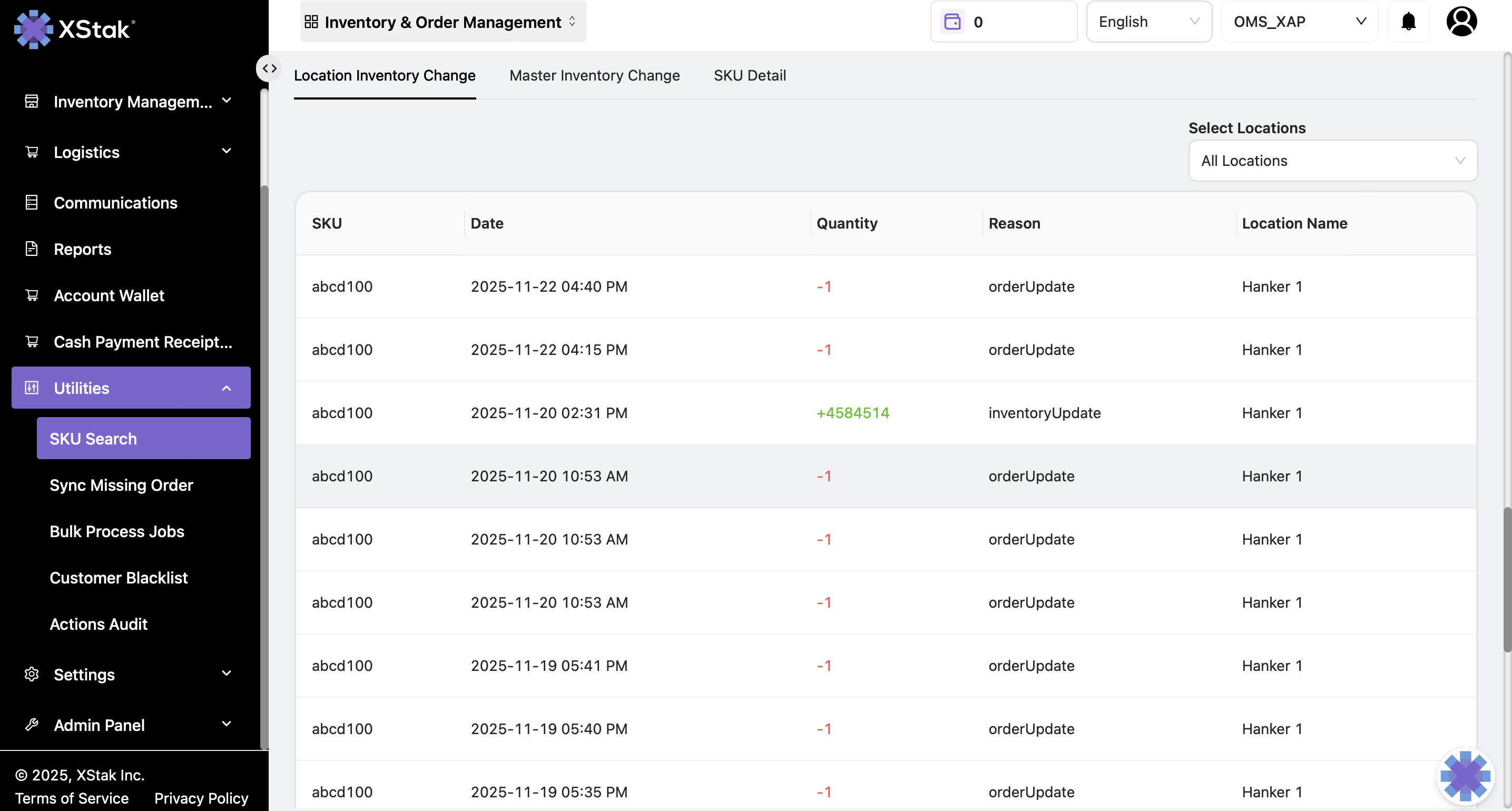Open the English language dropdown
Screen dimensions: 1512x811
1148,22
